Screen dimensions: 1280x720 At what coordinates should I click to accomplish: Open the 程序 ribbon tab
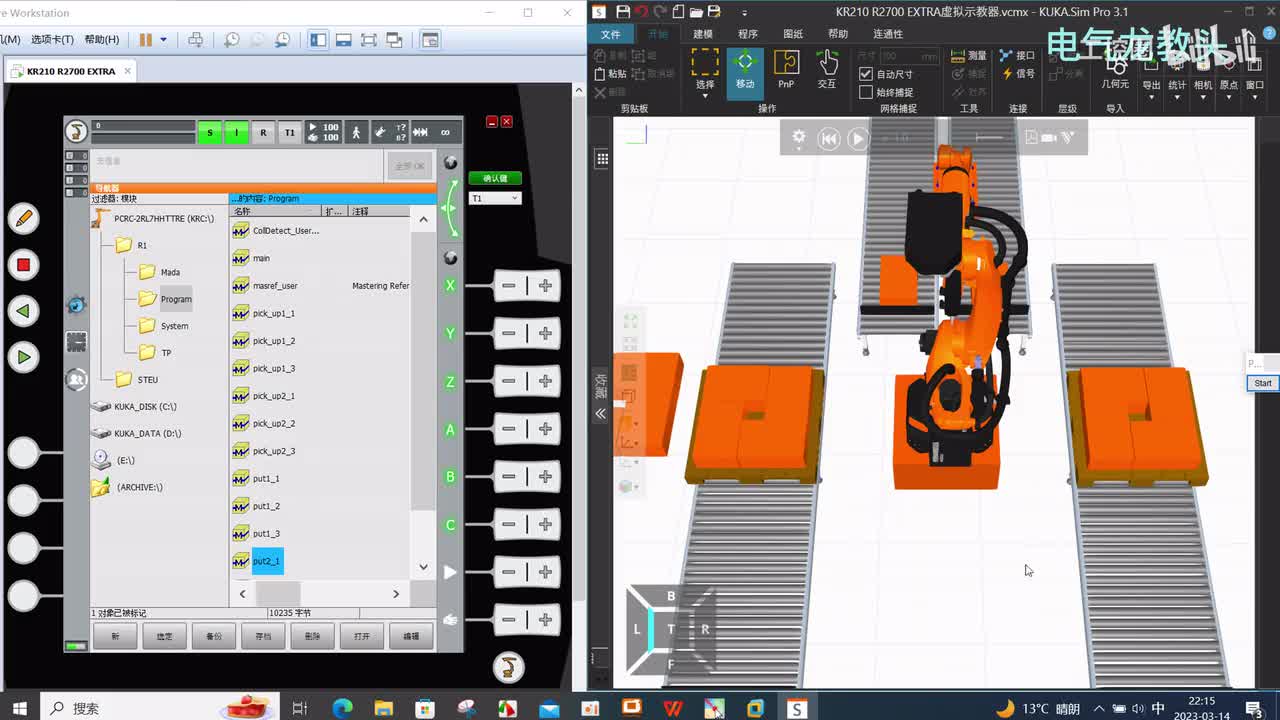748,34
